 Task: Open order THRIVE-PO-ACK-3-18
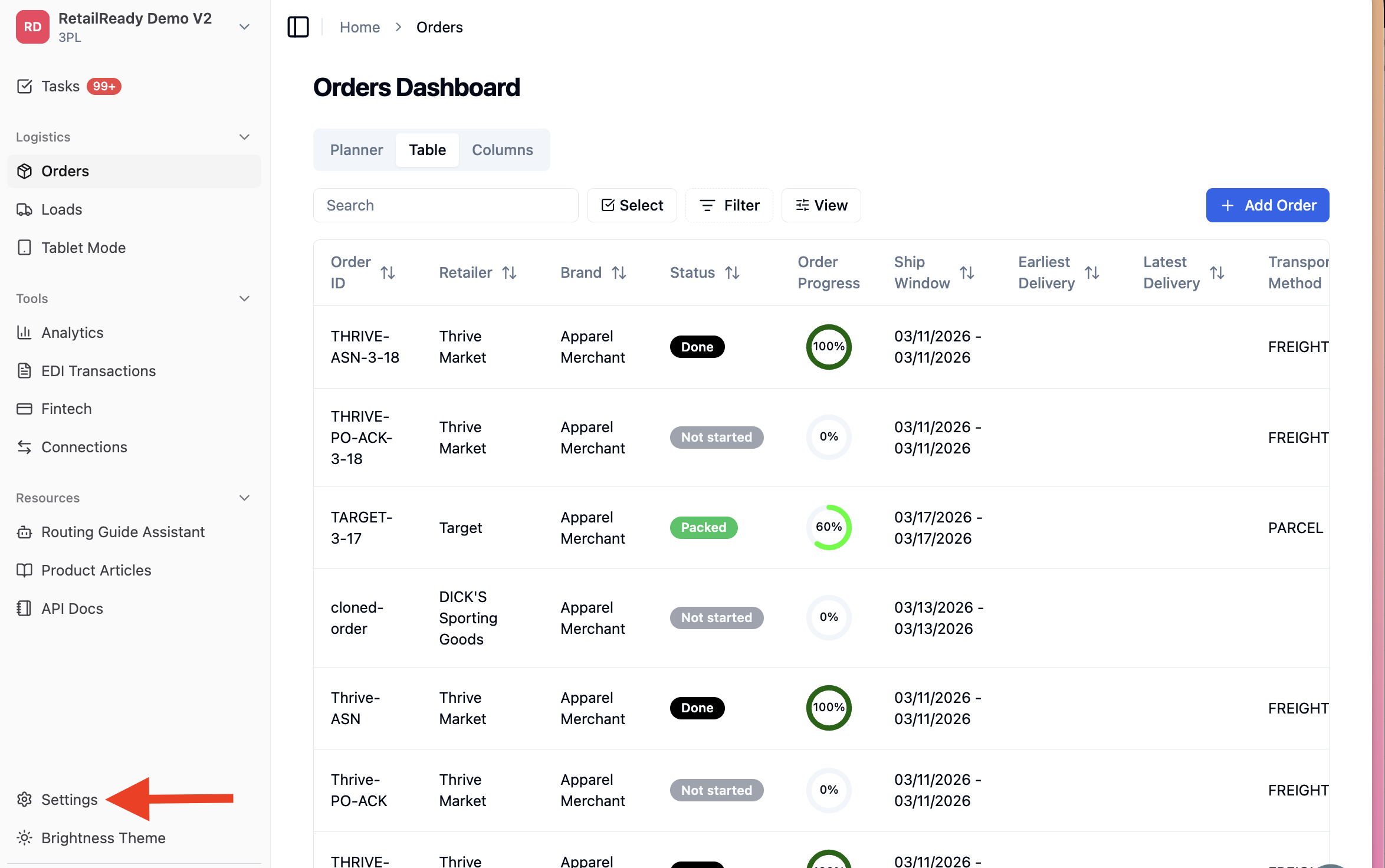click(x=362, y=438)
